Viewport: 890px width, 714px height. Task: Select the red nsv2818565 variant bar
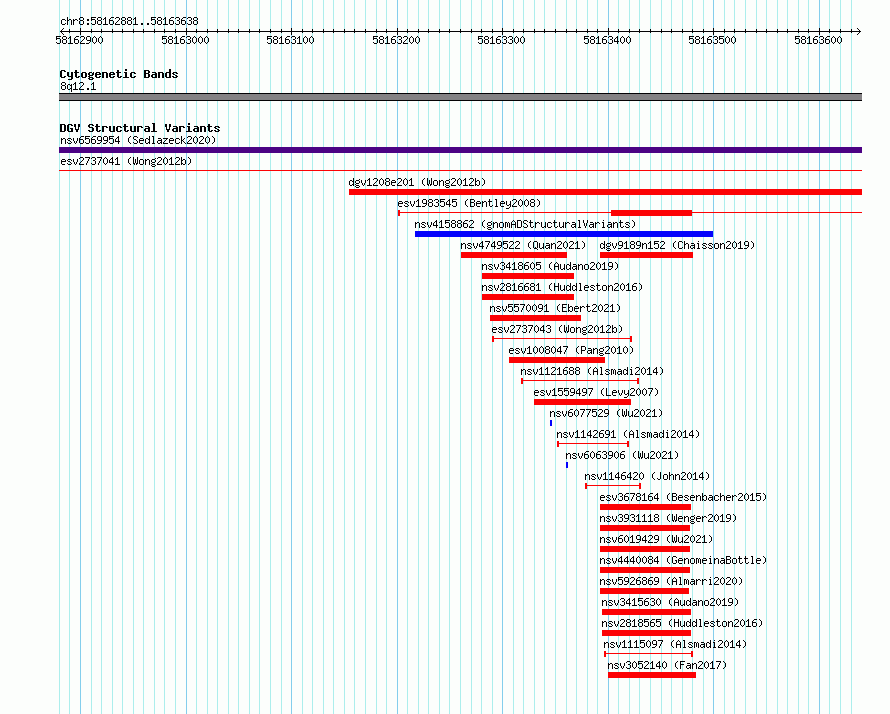(x=646, y=633)
